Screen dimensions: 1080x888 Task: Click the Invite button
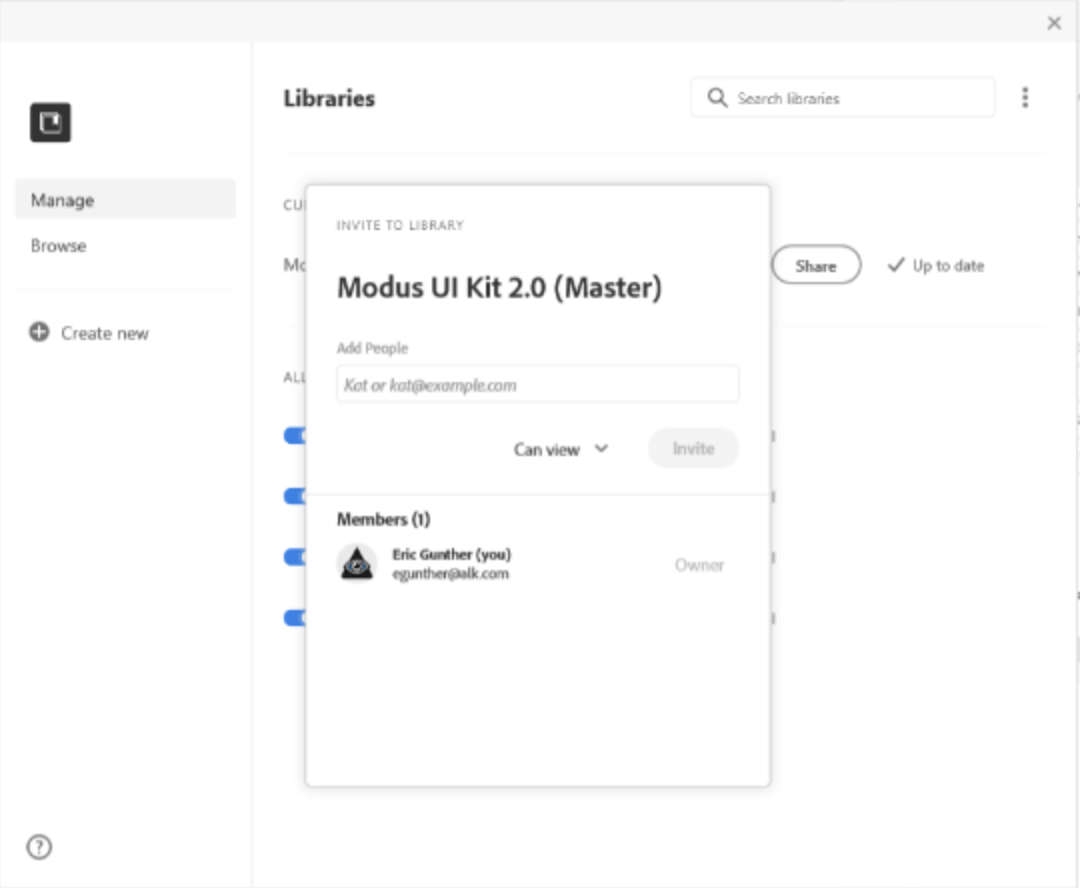point(693,449)
